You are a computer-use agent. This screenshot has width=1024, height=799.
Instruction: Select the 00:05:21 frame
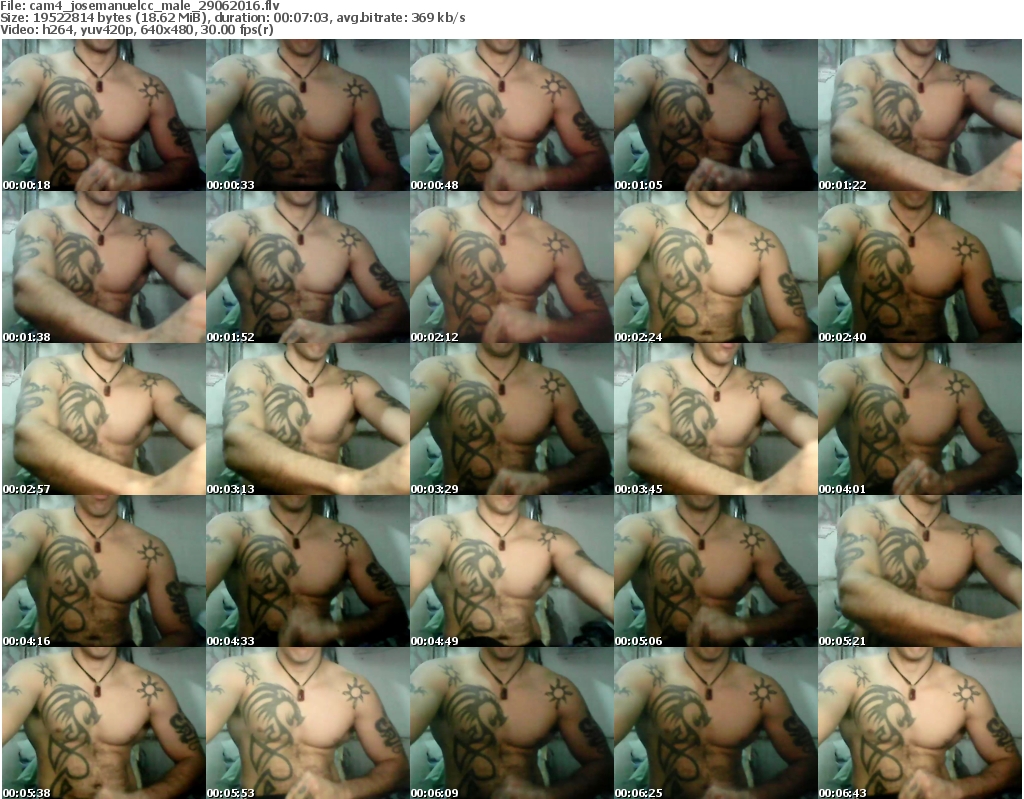[x=920, y=571]
